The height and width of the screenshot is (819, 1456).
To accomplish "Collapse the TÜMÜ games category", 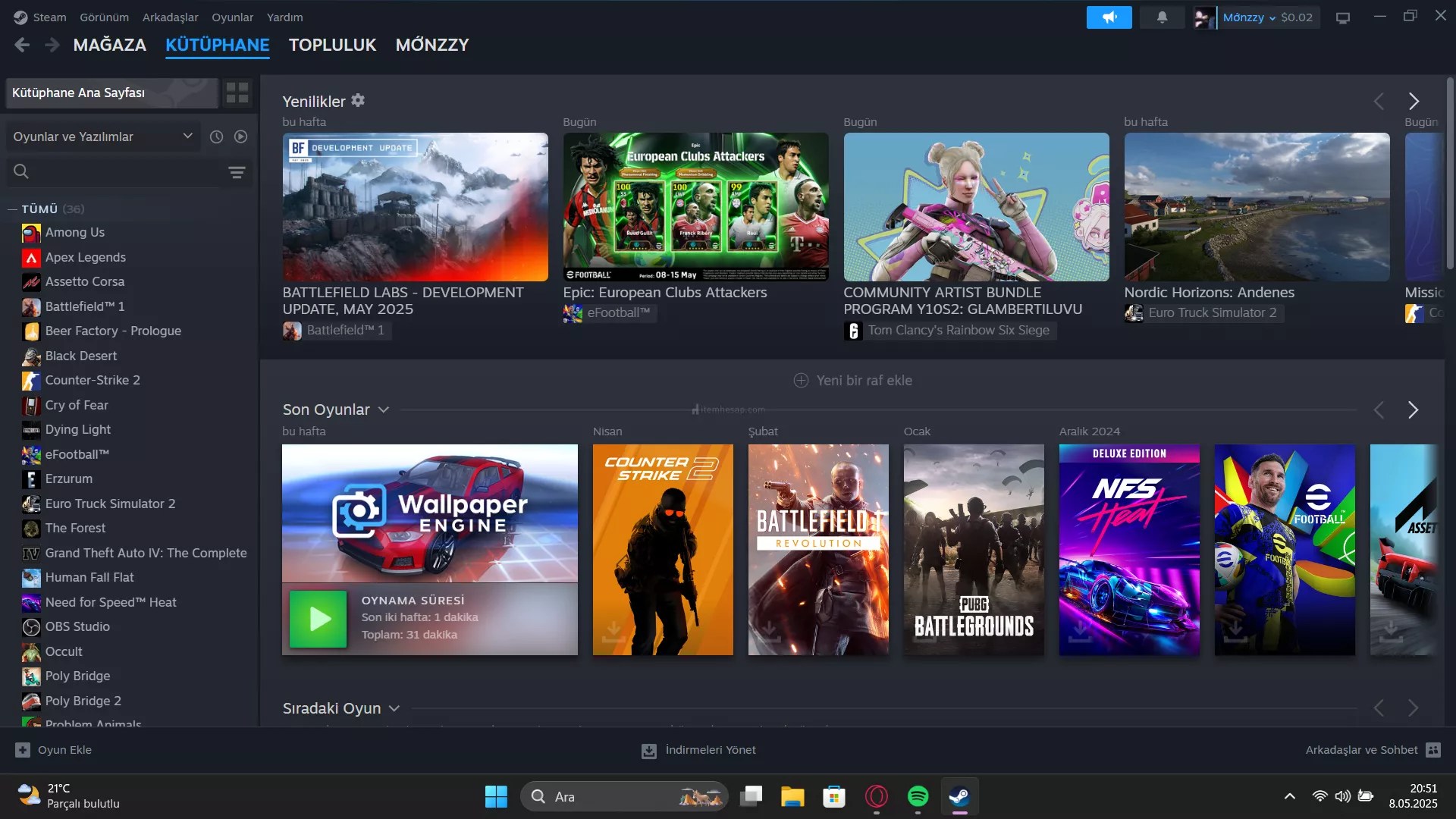I will click(x=12, y=209).
